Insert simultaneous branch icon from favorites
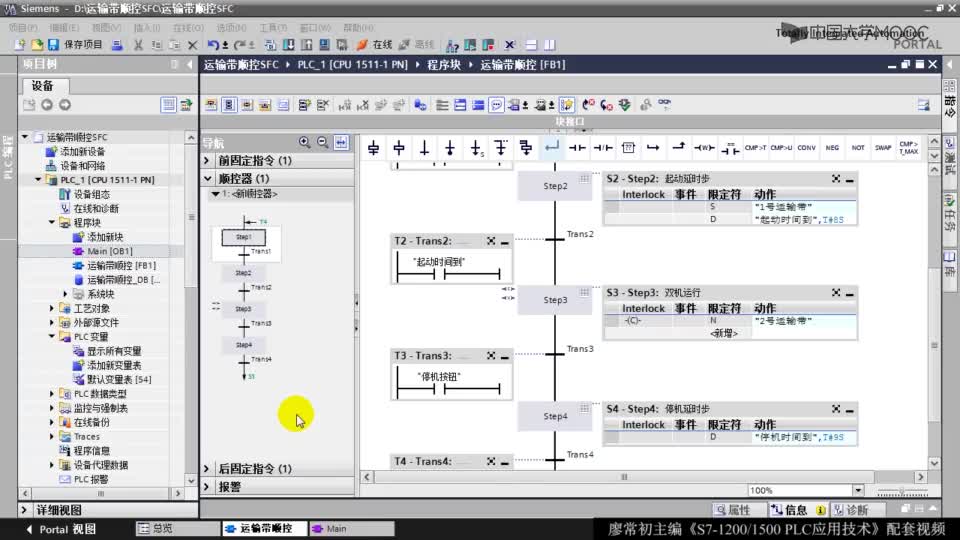 coord(526,148)
